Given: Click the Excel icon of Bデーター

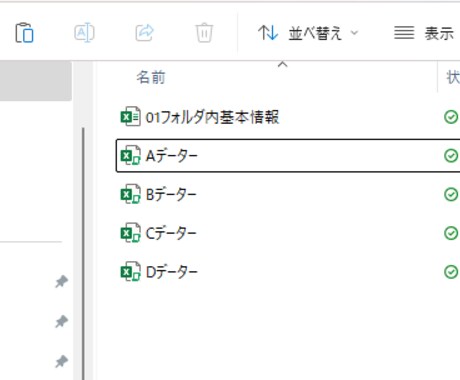Looking at the screenshot, I should tap(130, 194).
